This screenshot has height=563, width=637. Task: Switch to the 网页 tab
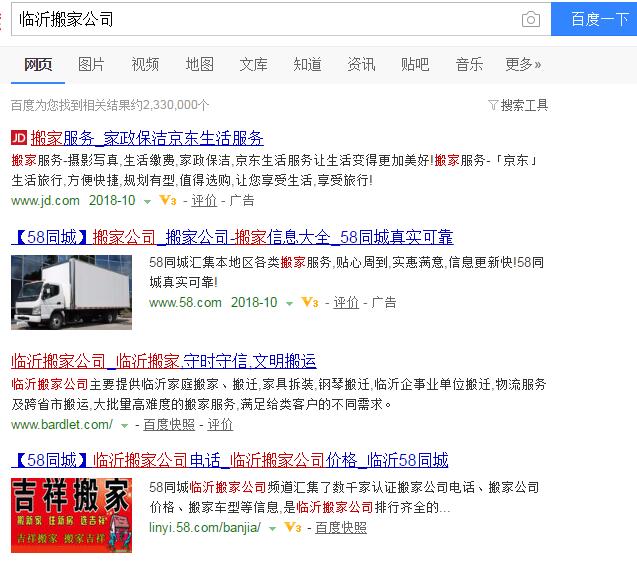(38, 64)
